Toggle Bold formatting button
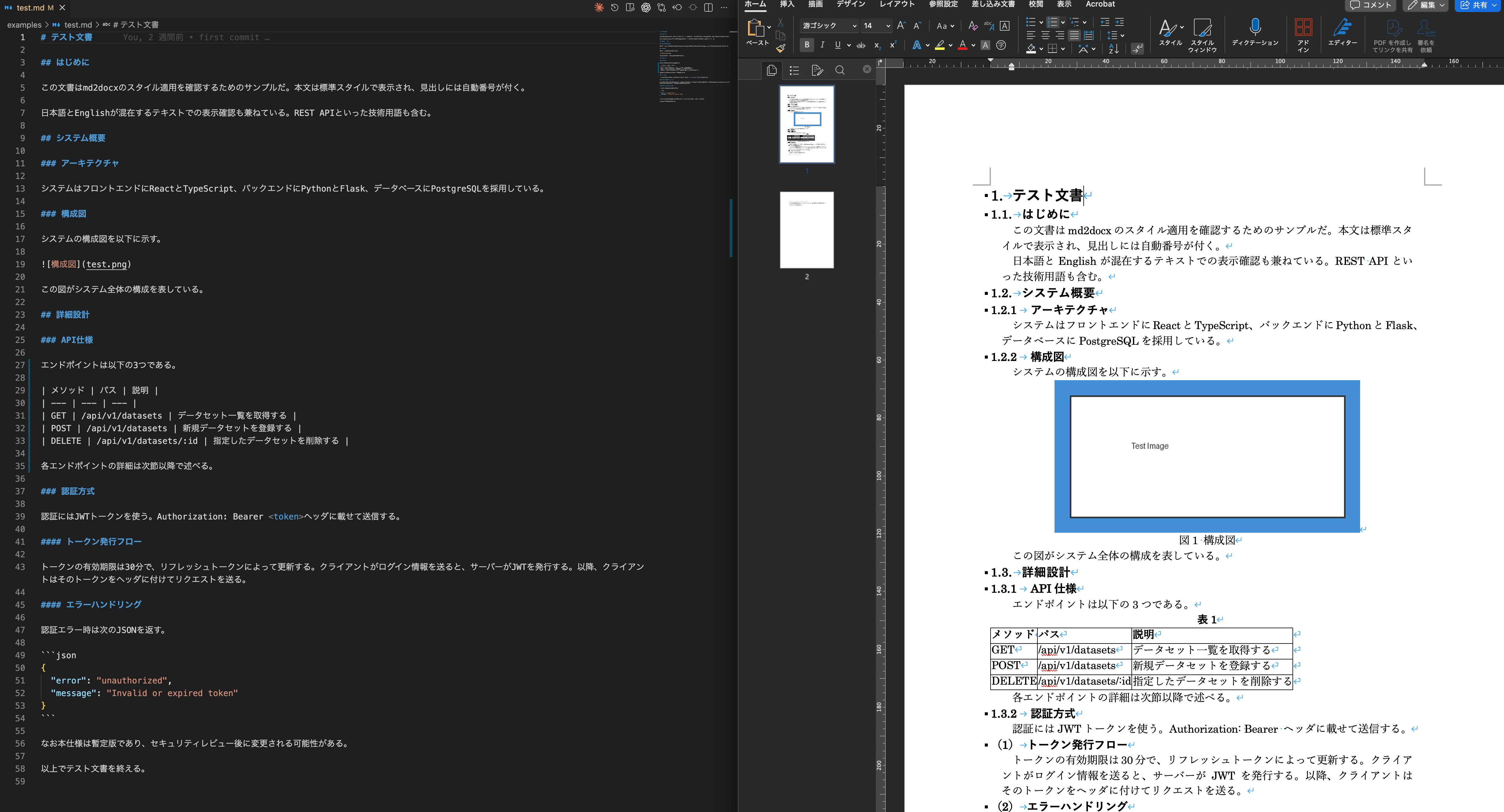 tap(807, 45)
